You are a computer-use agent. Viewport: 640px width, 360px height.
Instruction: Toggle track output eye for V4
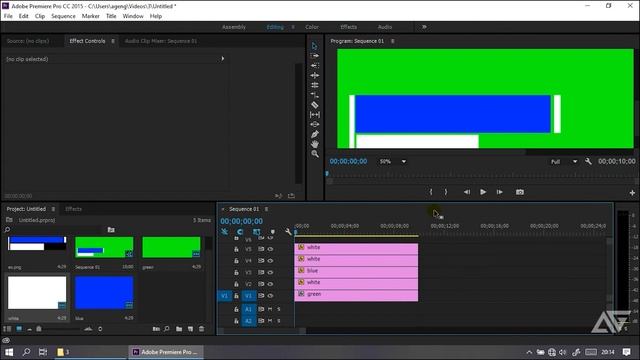coord(270,260)
